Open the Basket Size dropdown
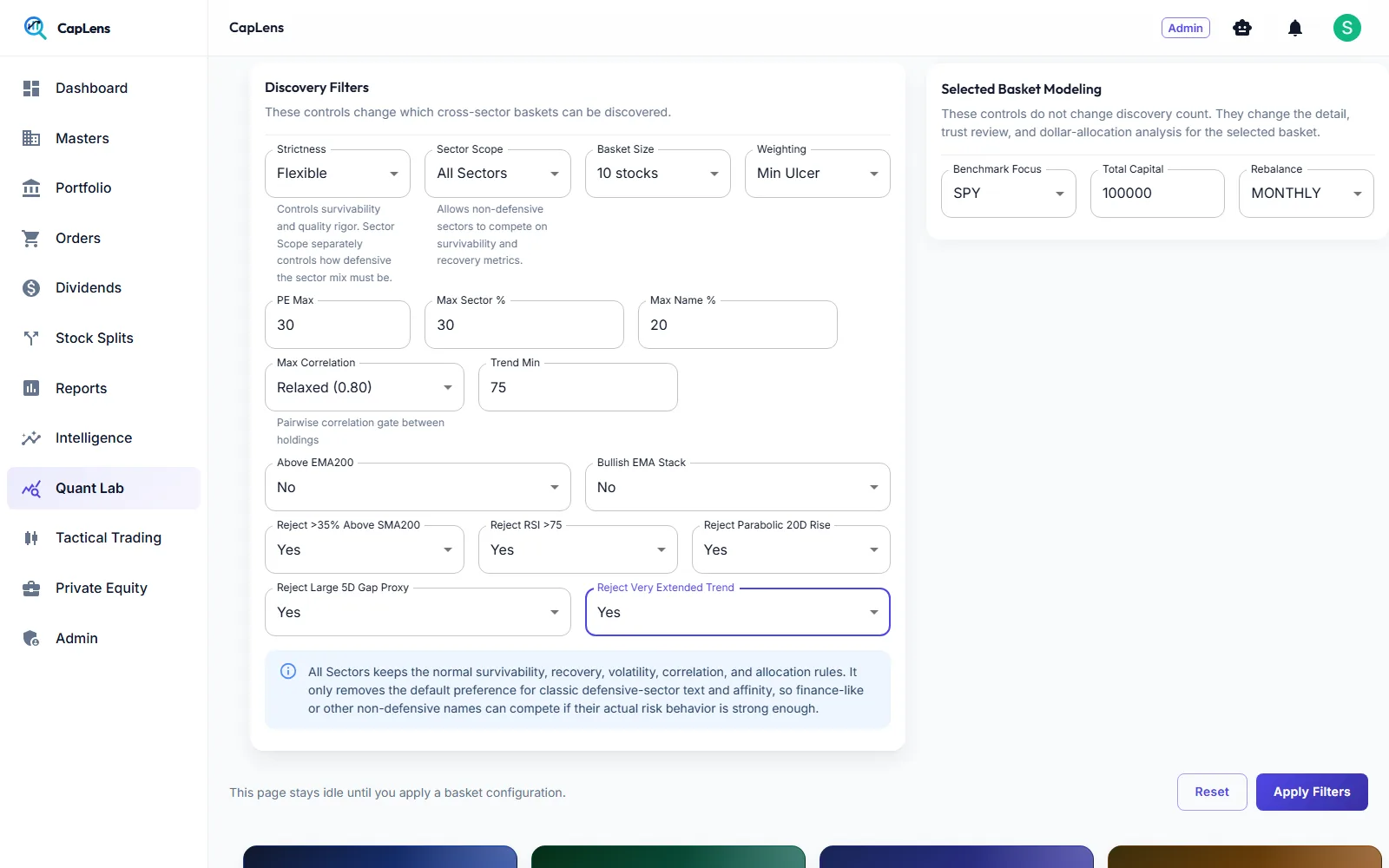Image resolution: width=1389 pixels, height=868 pixels. pyautogui.click(x=657, y=174)
